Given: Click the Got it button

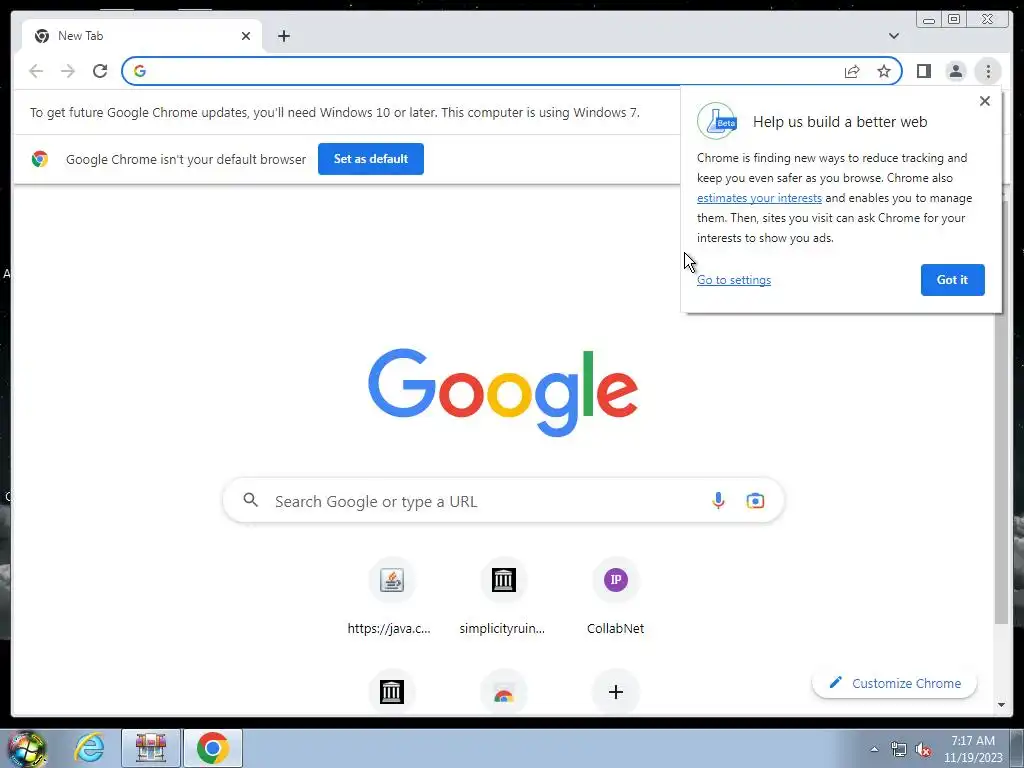Looking at the screenshot, I should pos(952,280).
